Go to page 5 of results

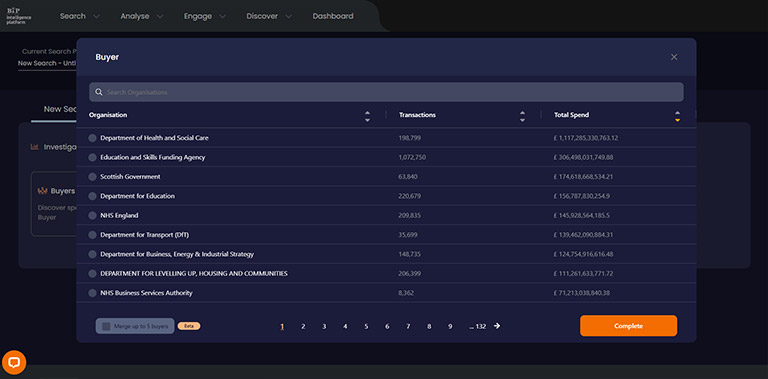pyautogui.click(x=366, y=326)
